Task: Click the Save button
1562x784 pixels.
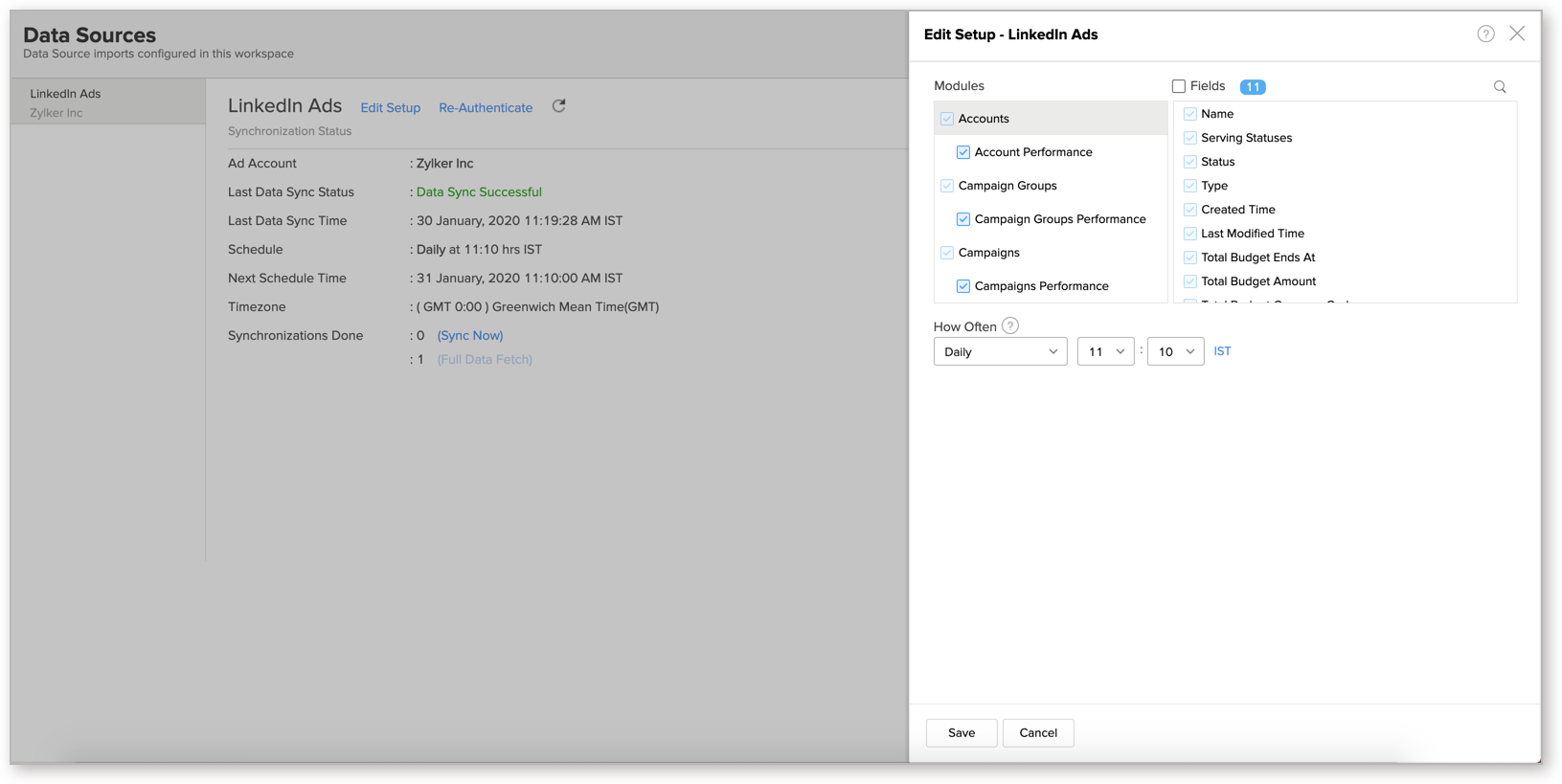Action: click(962, 733)
